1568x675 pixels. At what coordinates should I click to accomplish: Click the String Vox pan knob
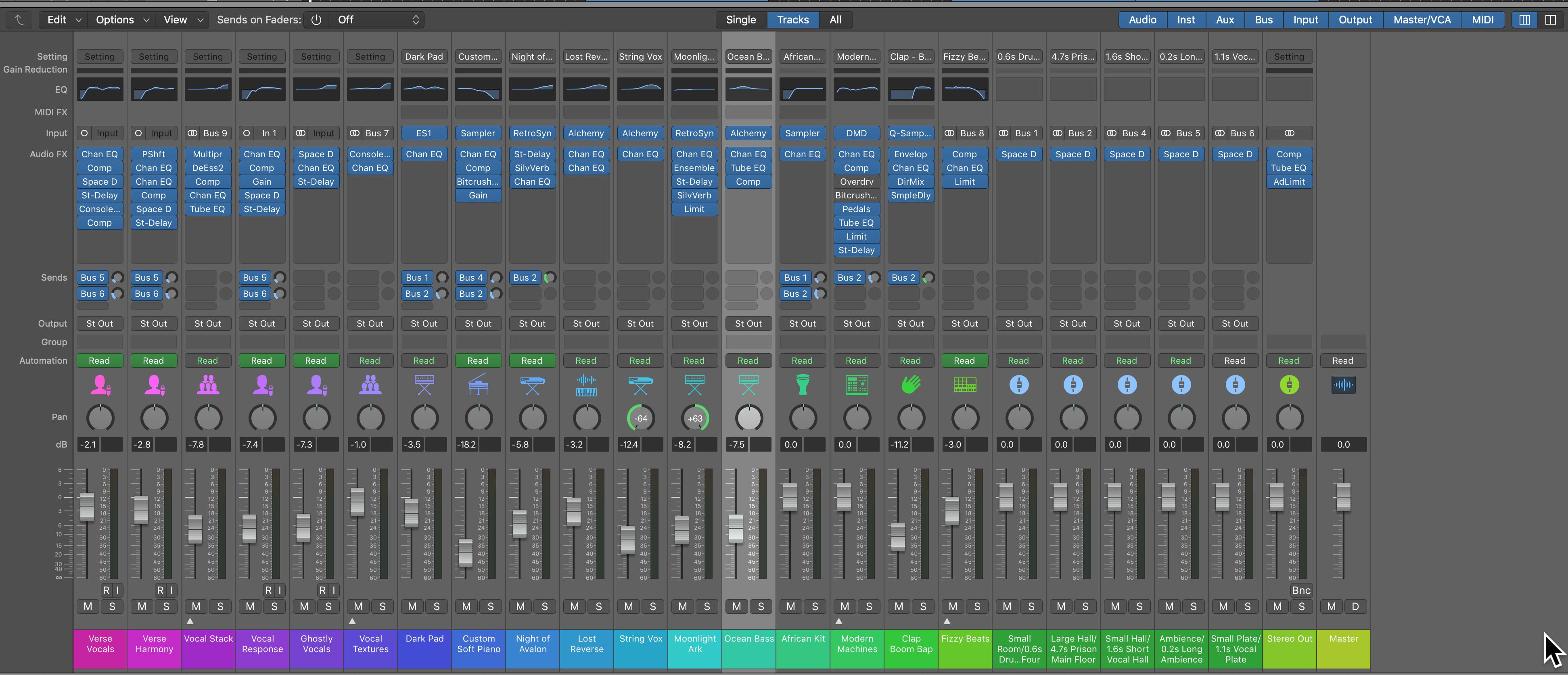(x=640, y=419)
